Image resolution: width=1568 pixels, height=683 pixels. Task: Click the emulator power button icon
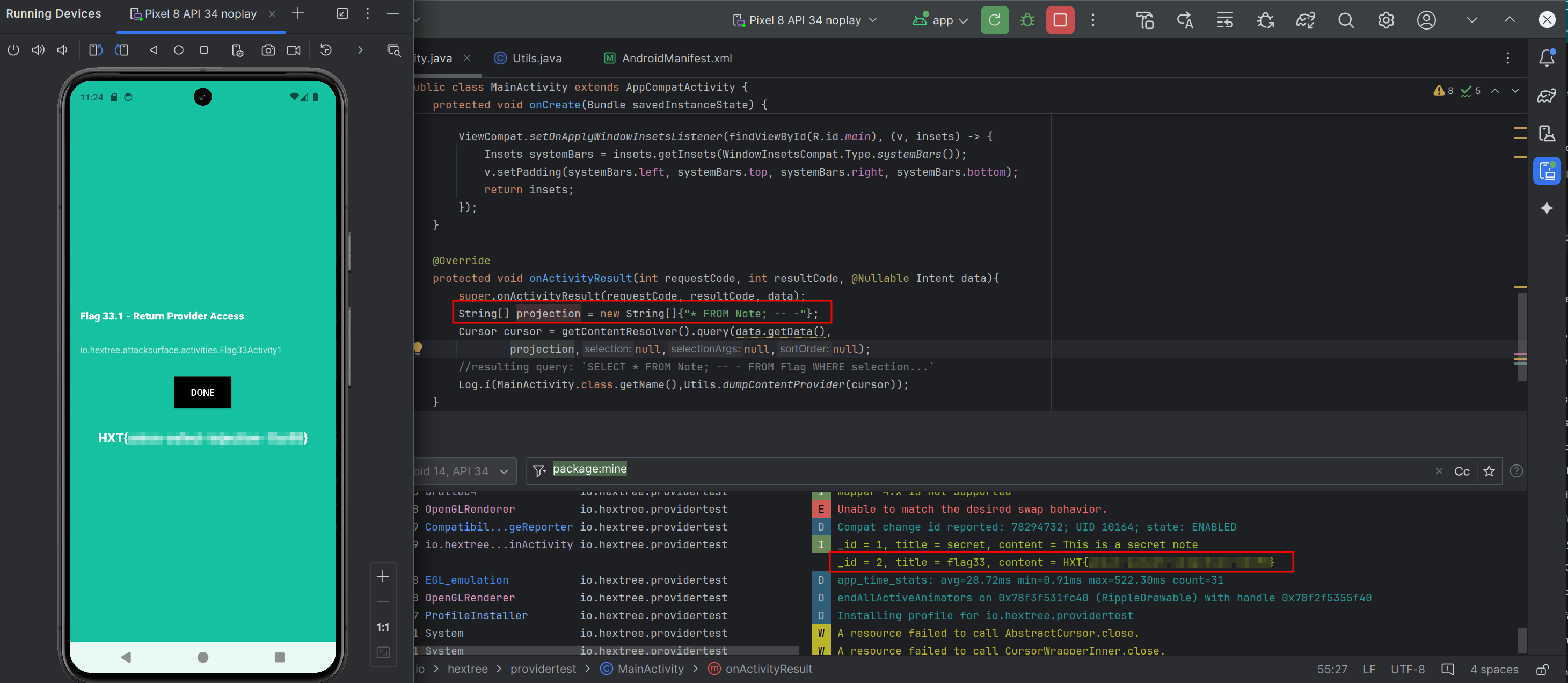point(13,50)
